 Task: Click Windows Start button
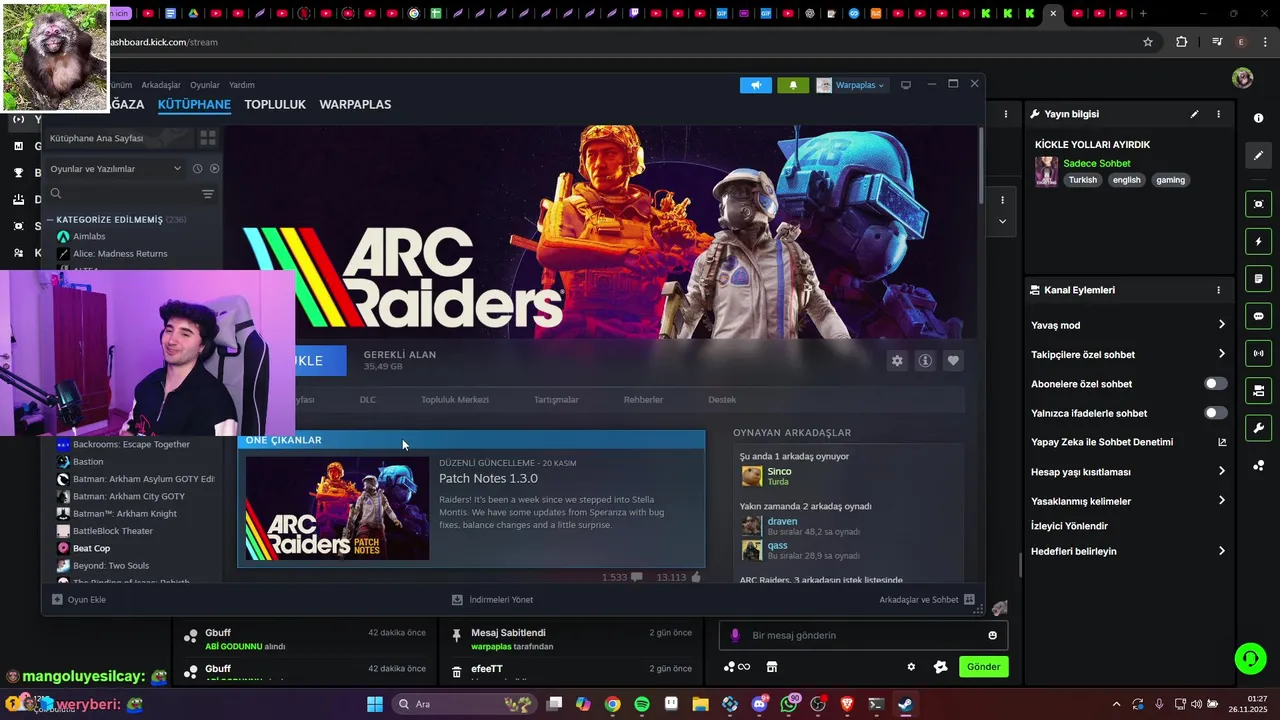375,704
